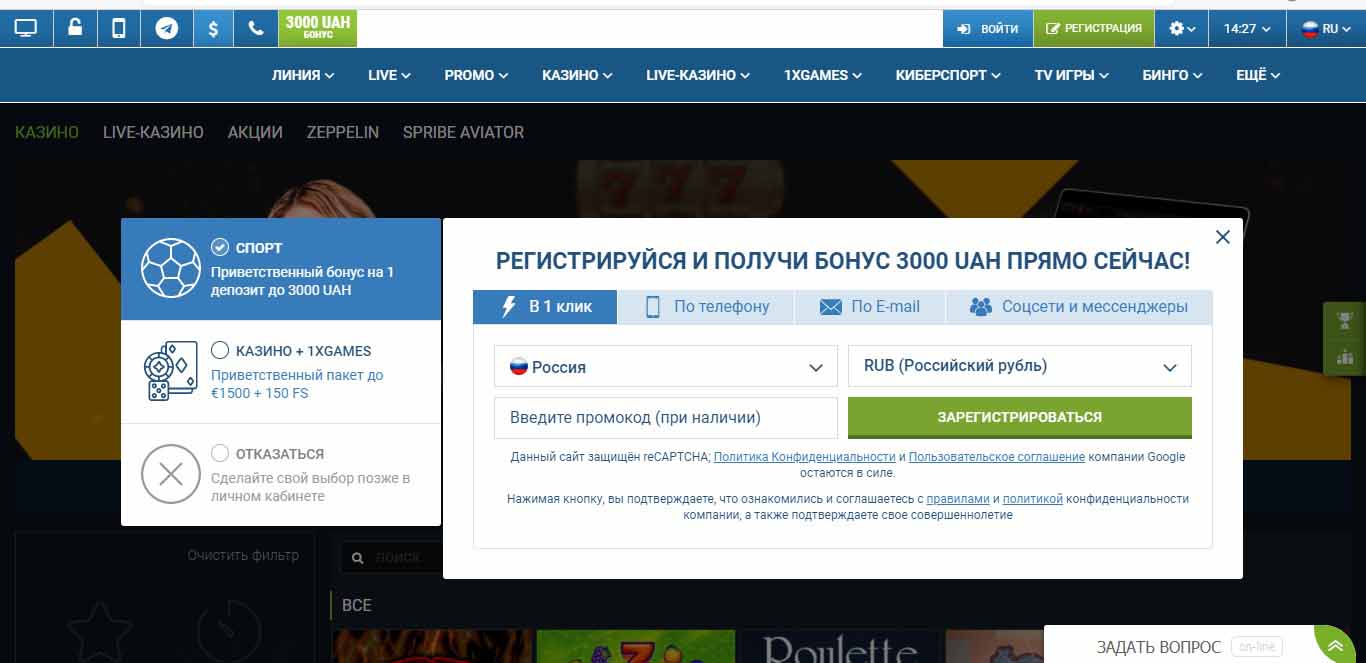Image resolution: width=1366 pixels, height=663 pixels.
Task: Expand the ЕЩЁ menu
Action: tap(1258, 75)
